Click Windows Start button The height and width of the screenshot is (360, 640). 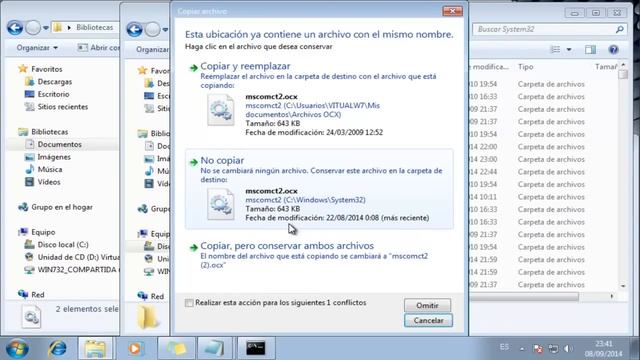tap(17, 349)
